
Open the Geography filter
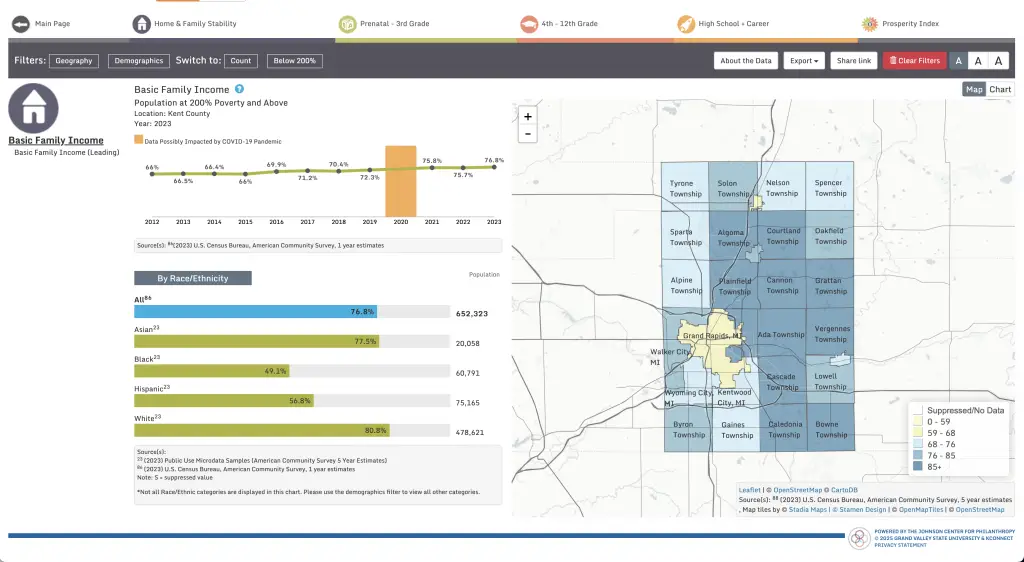[74, 61]
